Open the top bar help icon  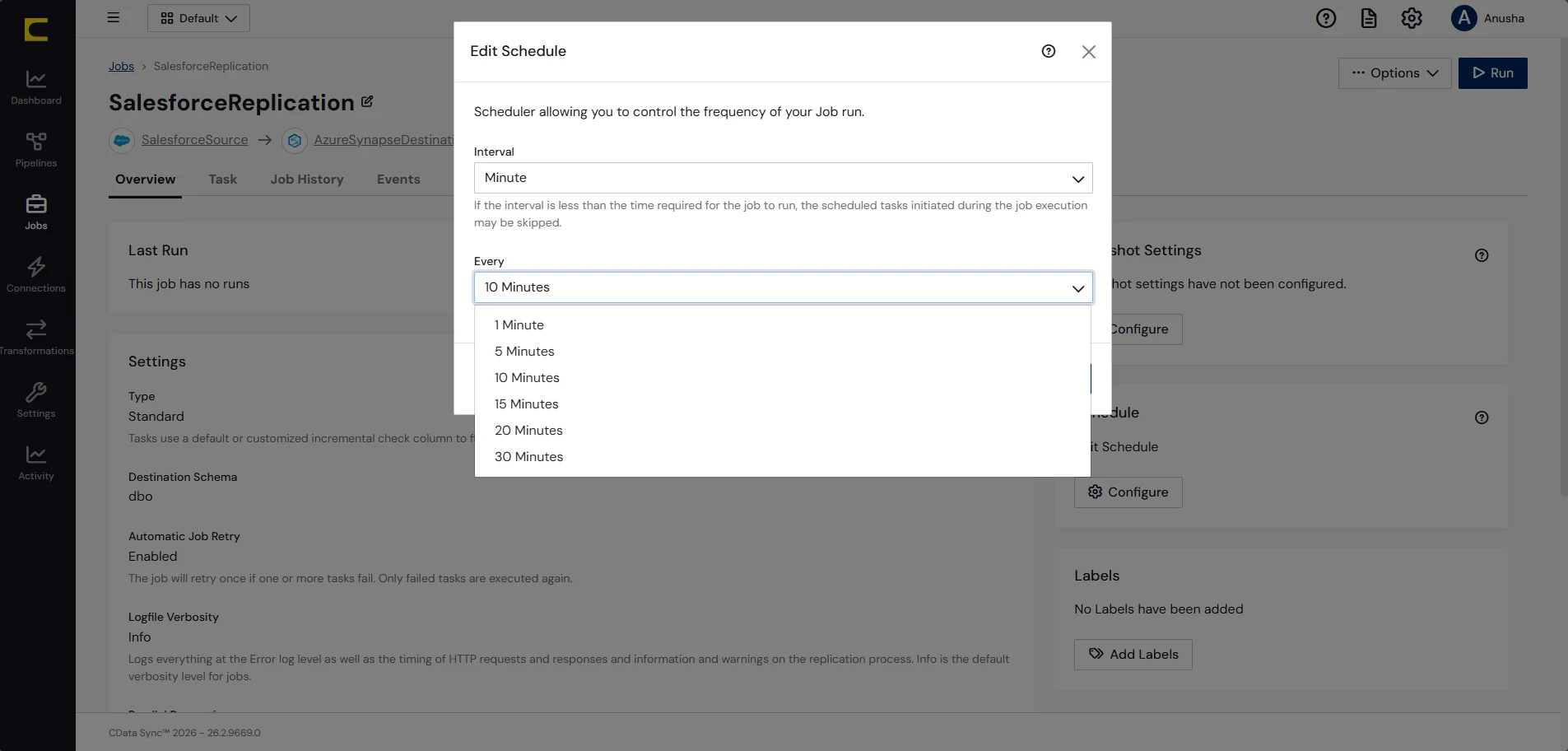(x=1326, y=18)
